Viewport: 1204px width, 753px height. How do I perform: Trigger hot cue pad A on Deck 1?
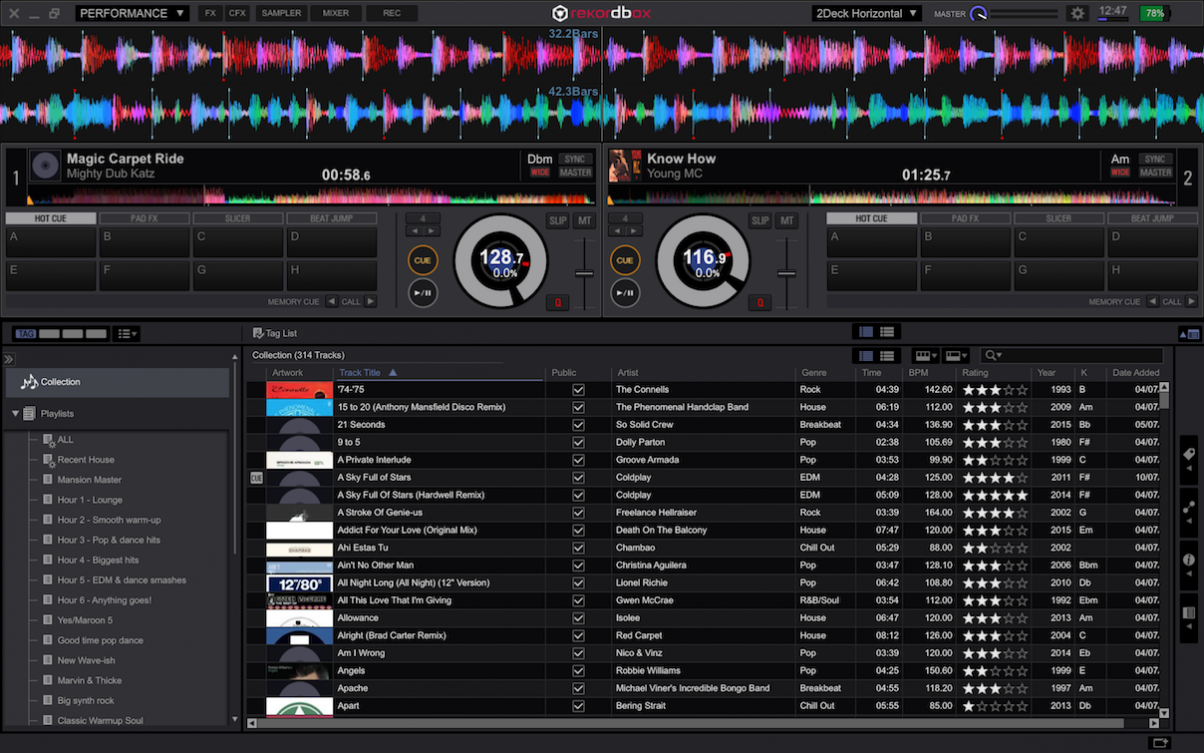click(x=51, y=242)
